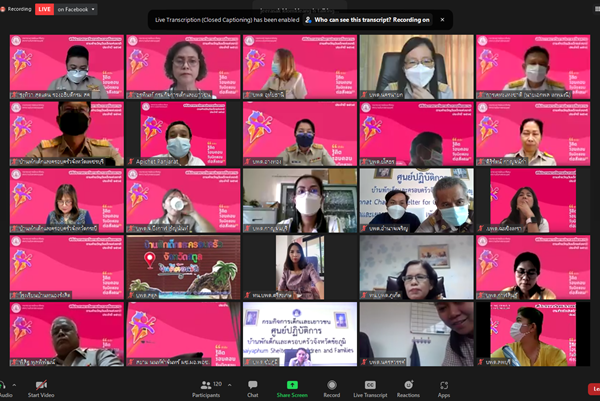Start your video camera
The height and width of the screenshot is (401, 600).
(x=41, y=389)
